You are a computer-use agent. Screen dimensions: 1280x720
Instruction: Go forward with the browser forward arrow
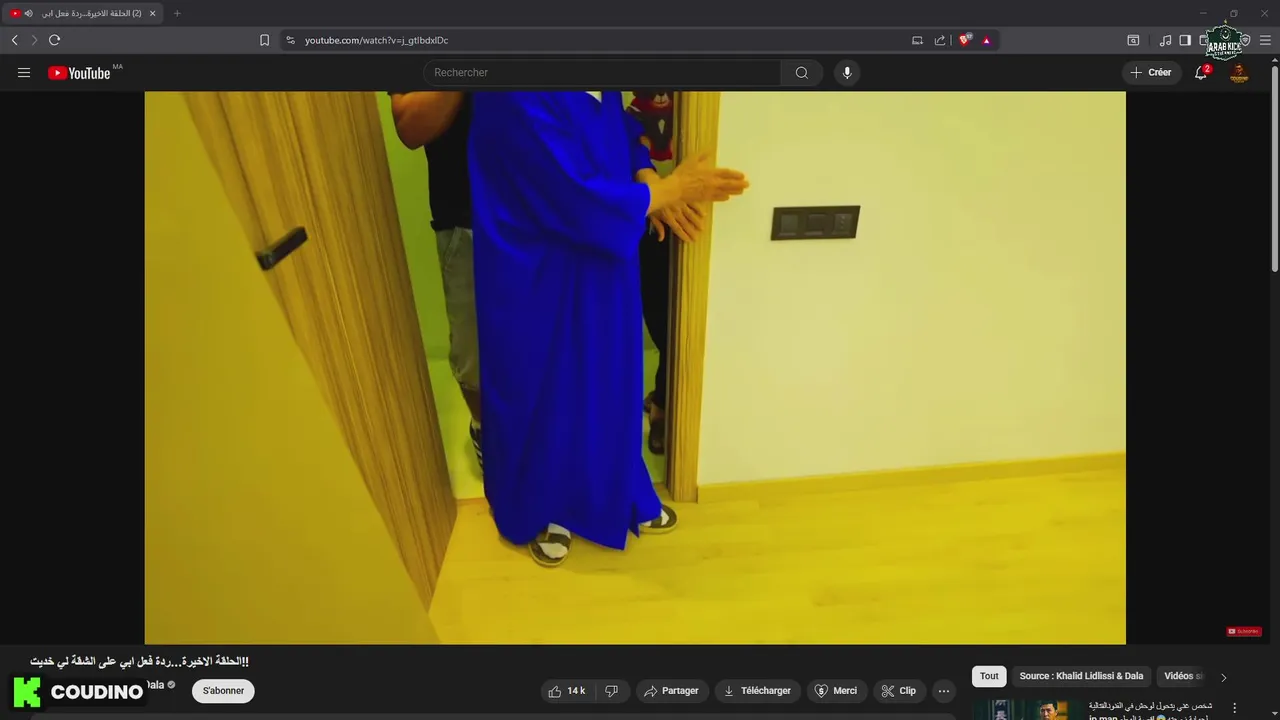coord(34,40)
